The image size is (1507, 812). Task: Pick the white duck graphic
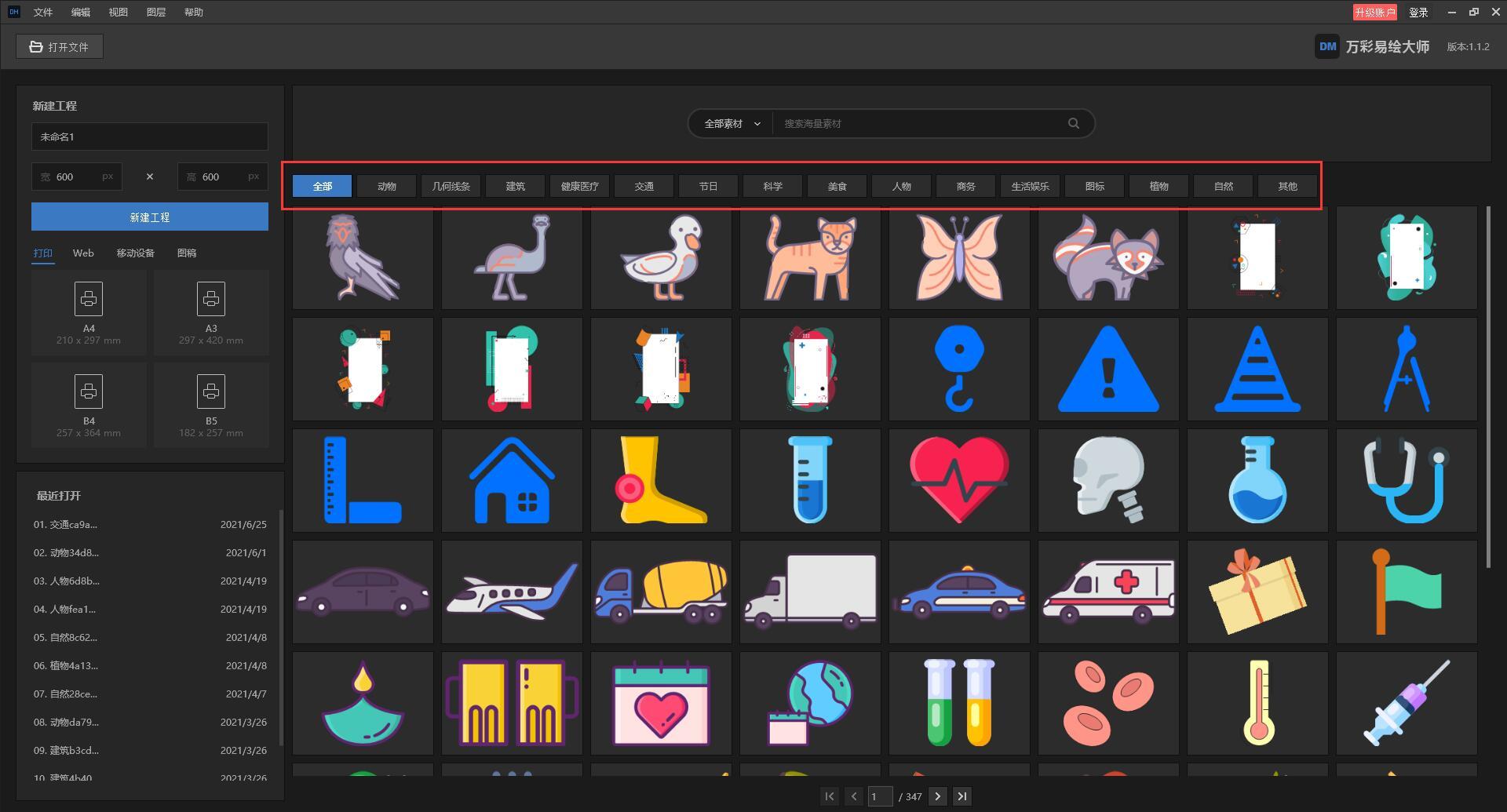(661, 257)
